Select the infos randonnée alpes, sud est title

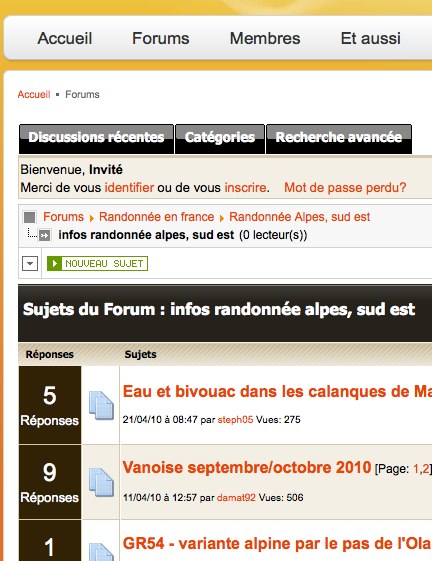click(x=146, y=235)
